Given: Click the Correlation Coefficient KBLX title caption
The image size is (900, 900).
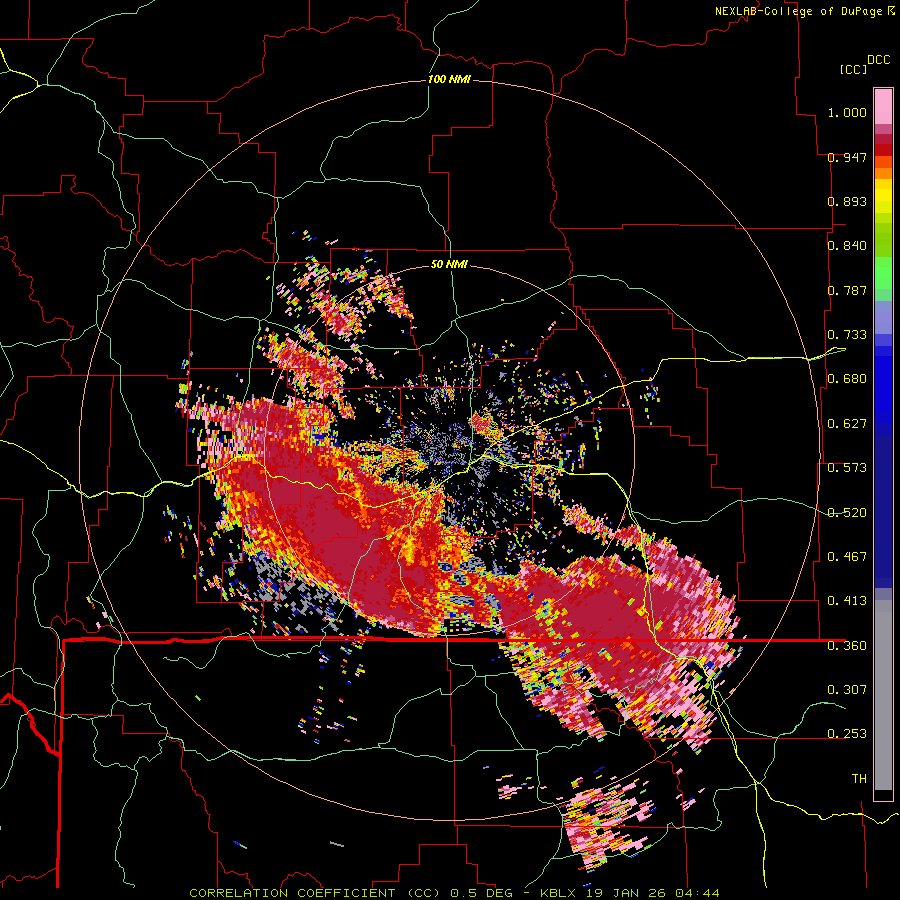Looking at the screenshot, I should click(454, 893).
